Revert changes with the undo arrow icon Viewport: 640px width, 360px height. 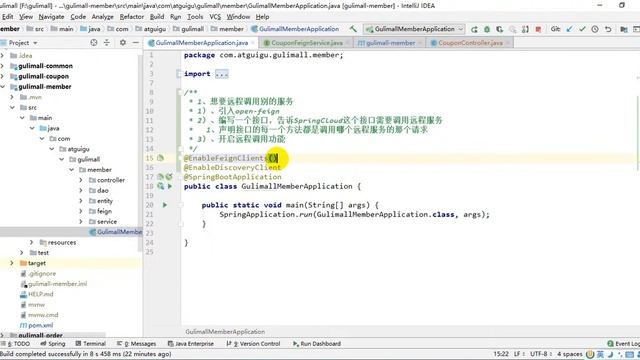point(608,29)
